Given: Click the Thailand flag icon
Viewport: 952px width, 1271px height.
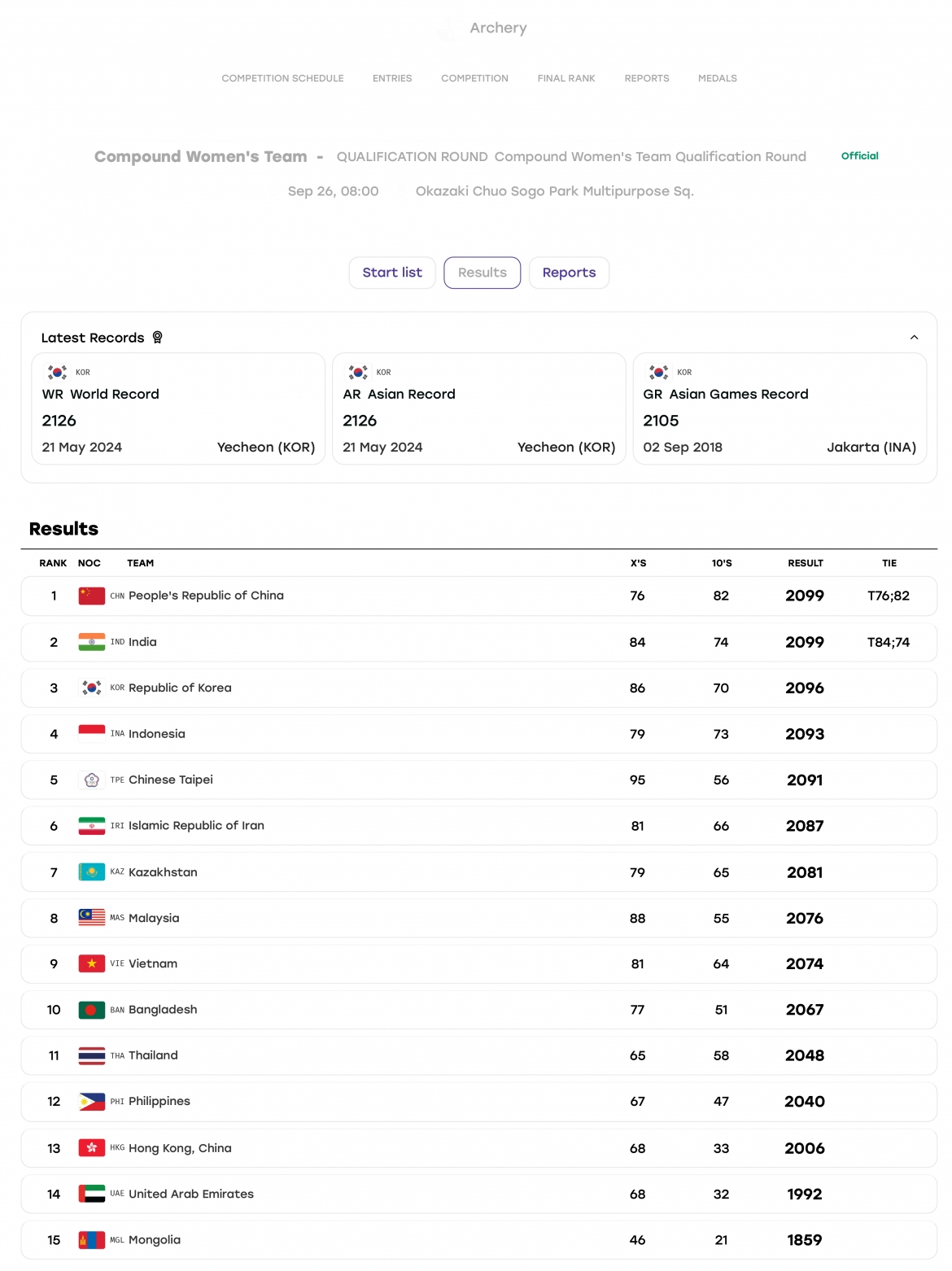Looking at the screenshot, I should pos(92,1055).
